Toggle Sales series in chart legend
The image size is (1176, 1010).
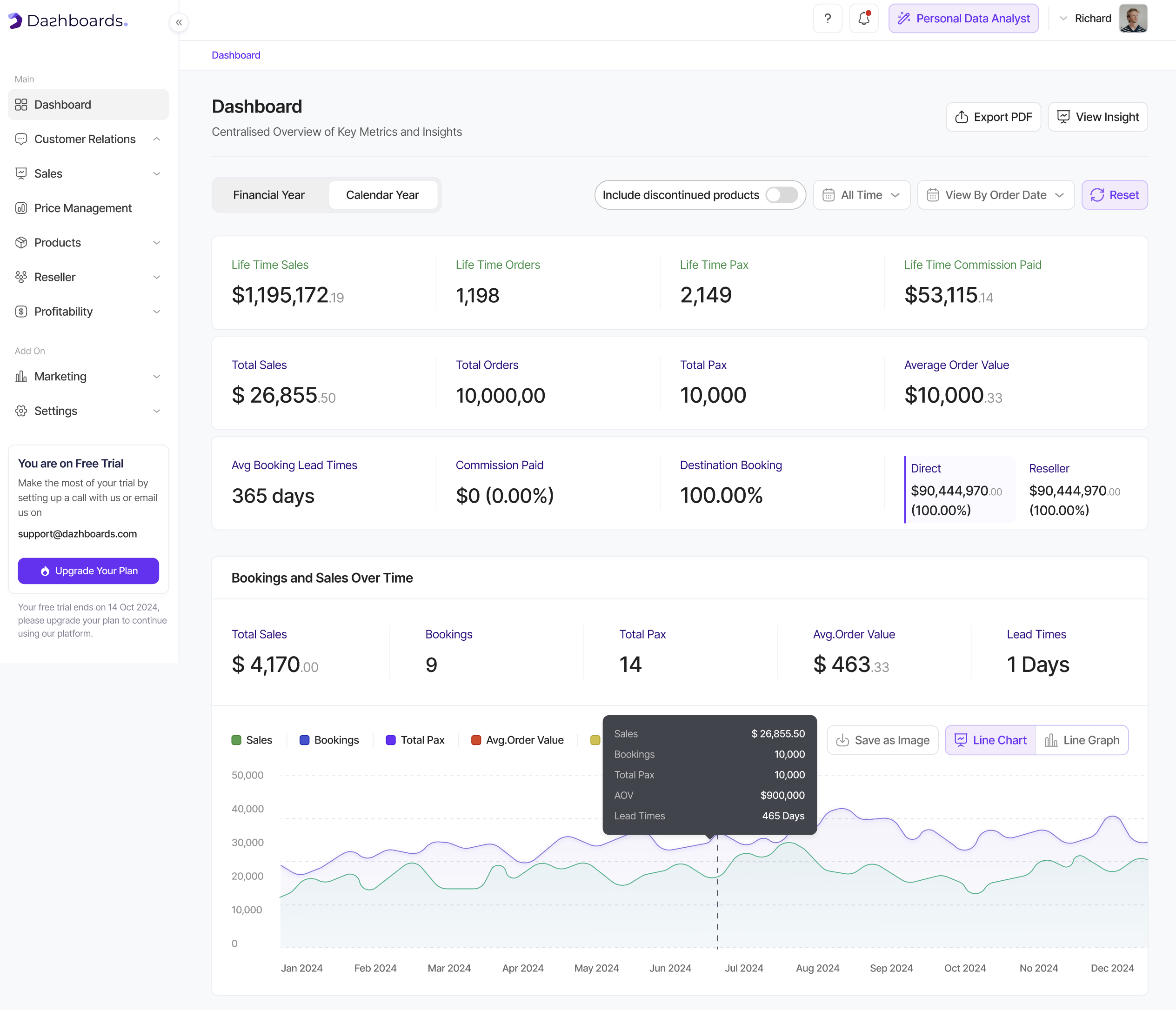click(252, 740)
